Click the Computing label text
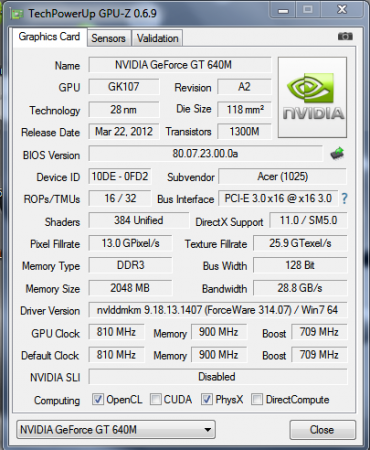Image resolution: width=370 pixels, height=450 pixels. [x=57, y=400]
